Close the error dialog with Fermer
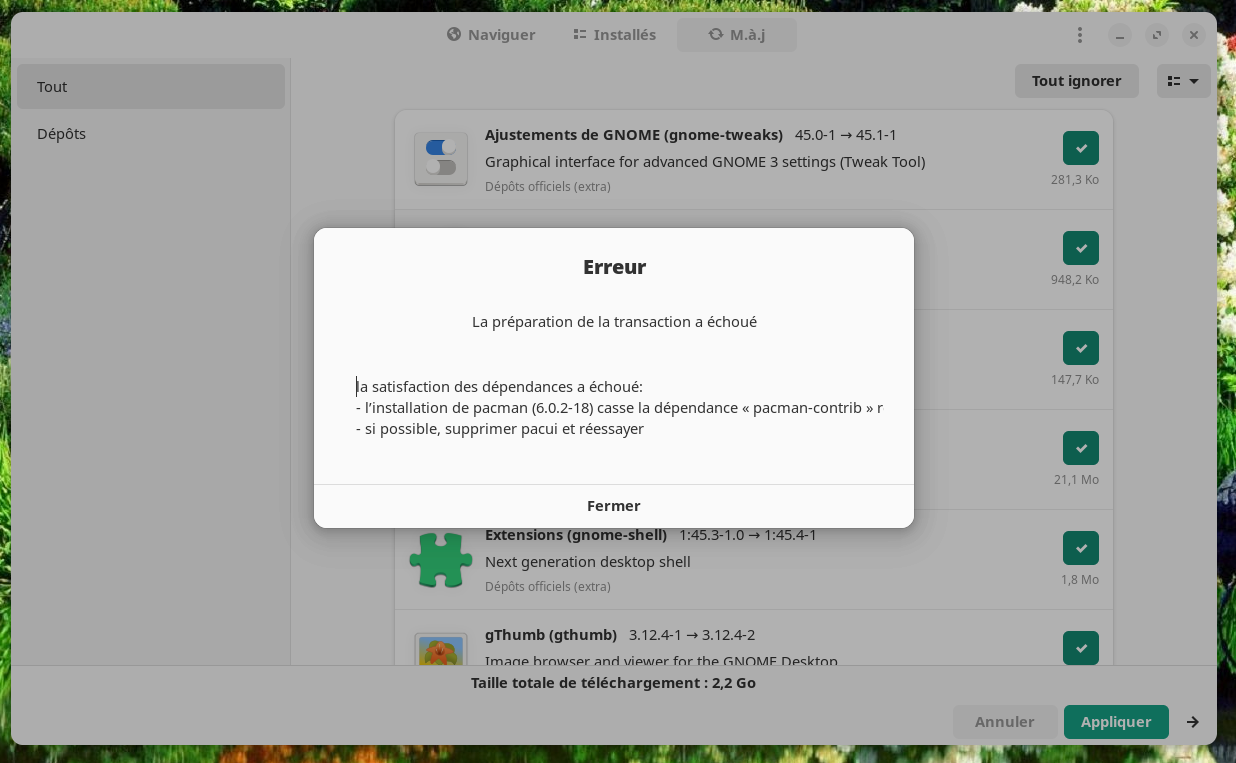Image resolution: width=1236 pixels, height=763 pixels. pyautogui.click(x=614, y=506)
